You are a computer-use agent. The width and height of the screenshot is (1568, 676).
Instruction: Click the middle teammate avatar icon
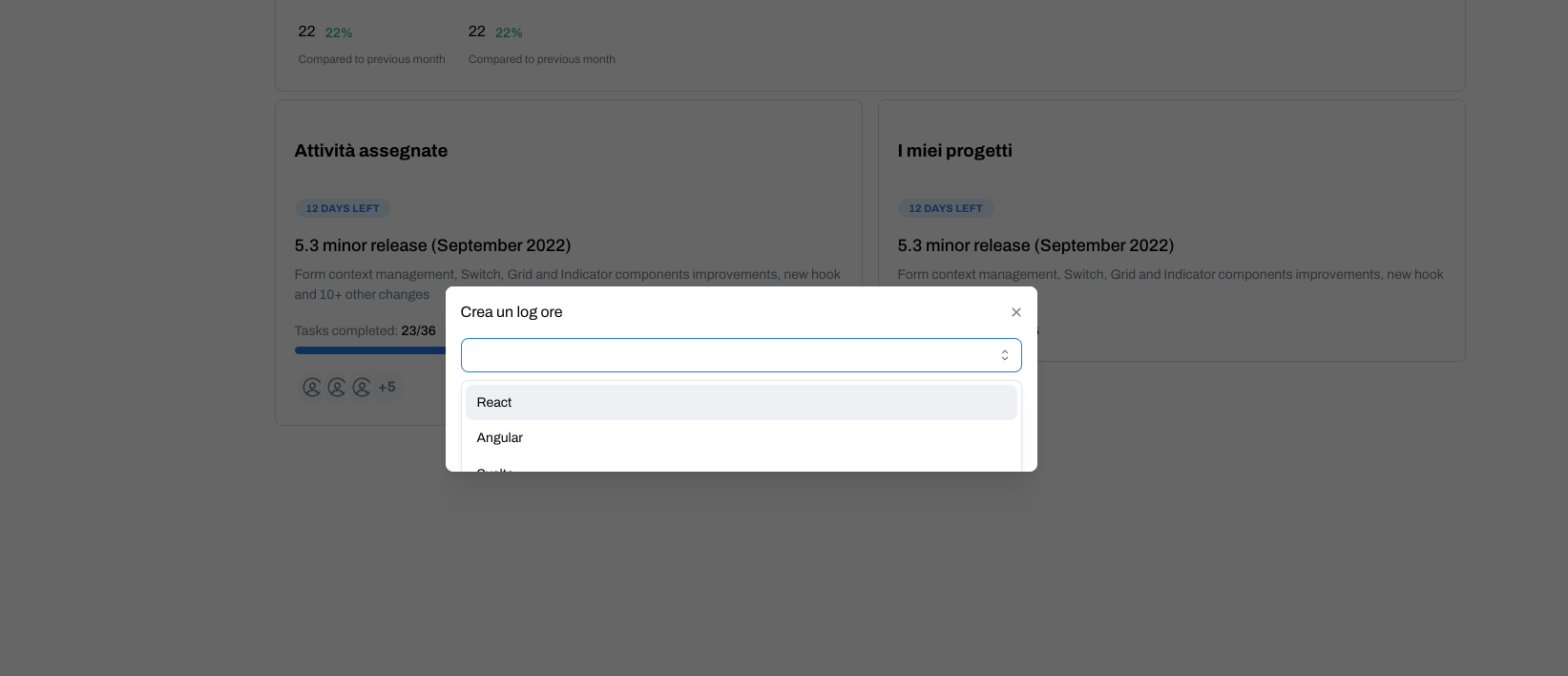tap(337, 387)
